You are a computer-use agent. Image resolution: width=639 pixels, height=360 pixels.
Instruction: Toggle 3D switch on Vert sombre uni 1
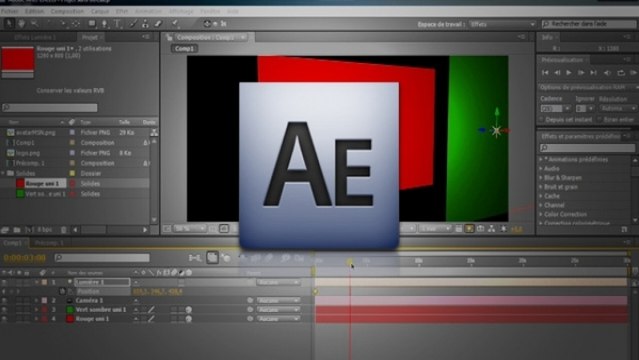click(x=189, y=310)
